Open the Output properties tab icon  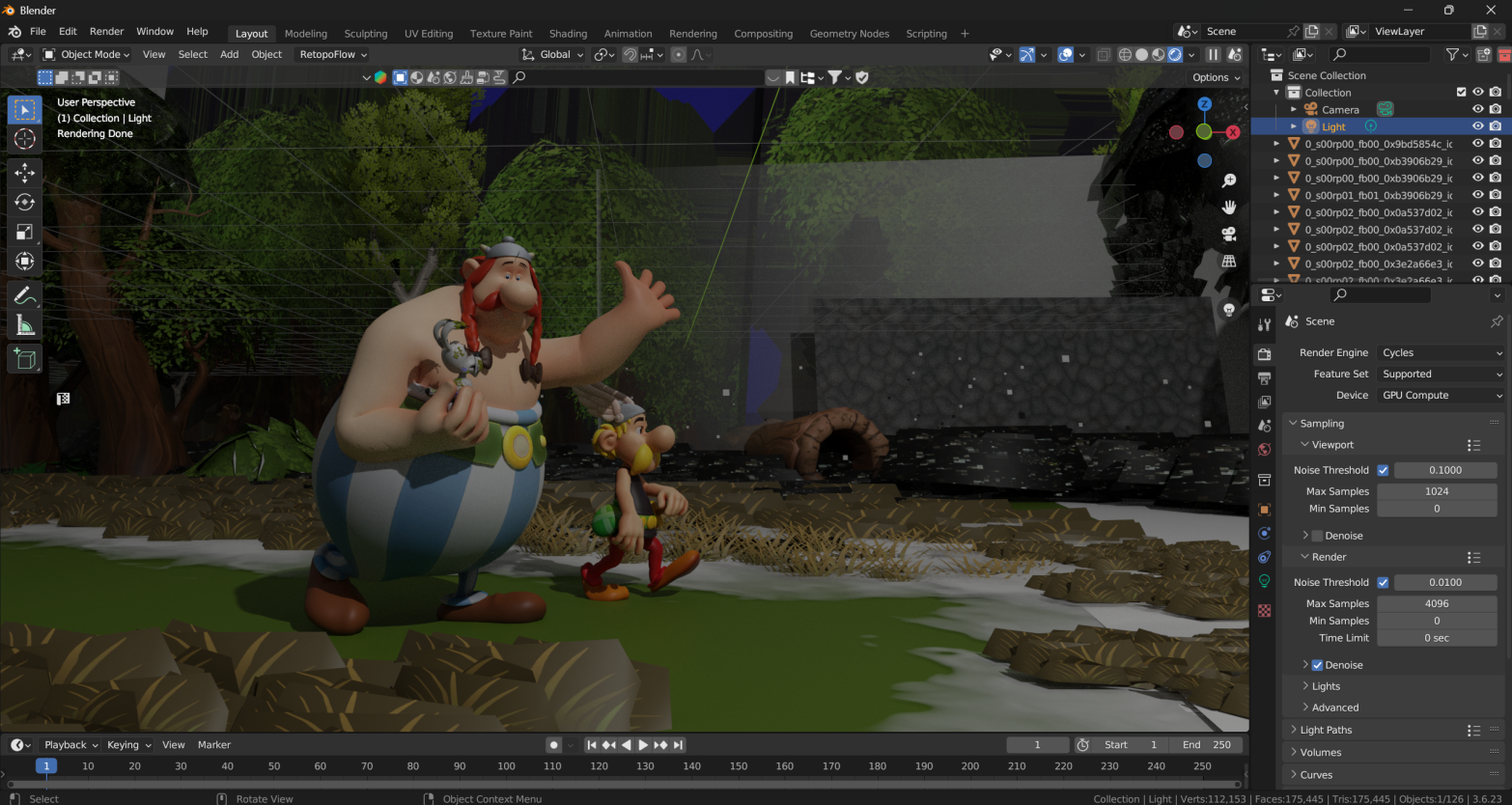tap(1264, 378)
